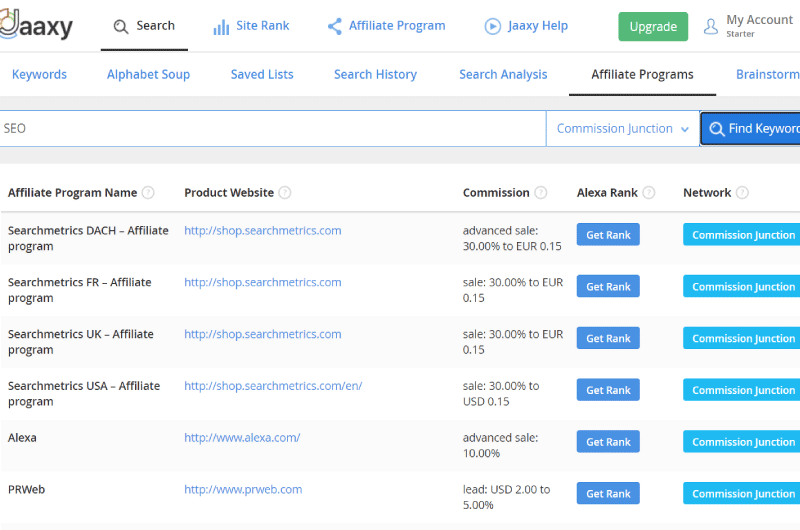Click help icon beside Network header

coord(742,193)
